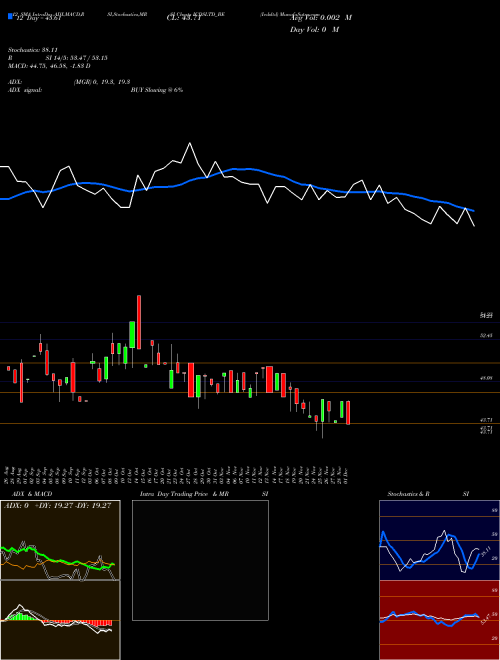The width and height of the screenshot is (500, 660).
Task: Click the red RSI chart panel
Action: [439, 620]
